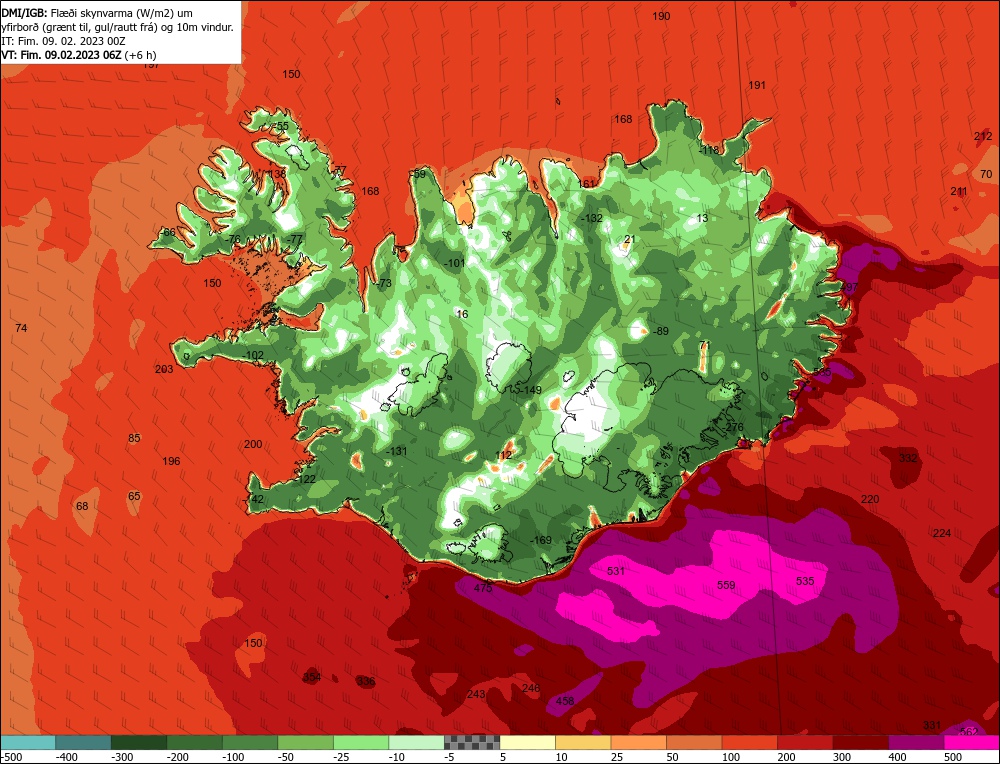1000x764 pixels.
Task: Select the 196 map value in the west
Action: click(x=171, y=460)
